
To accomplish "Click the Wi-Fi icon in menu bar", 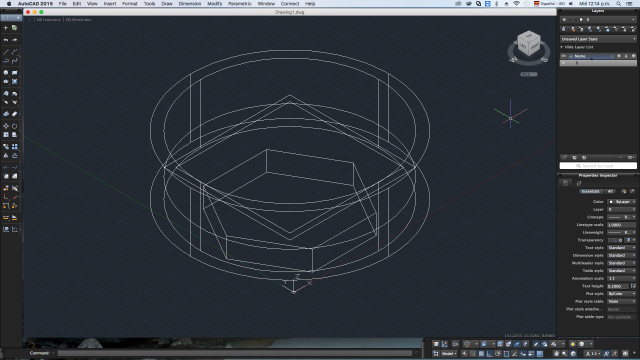I will 516,4.
